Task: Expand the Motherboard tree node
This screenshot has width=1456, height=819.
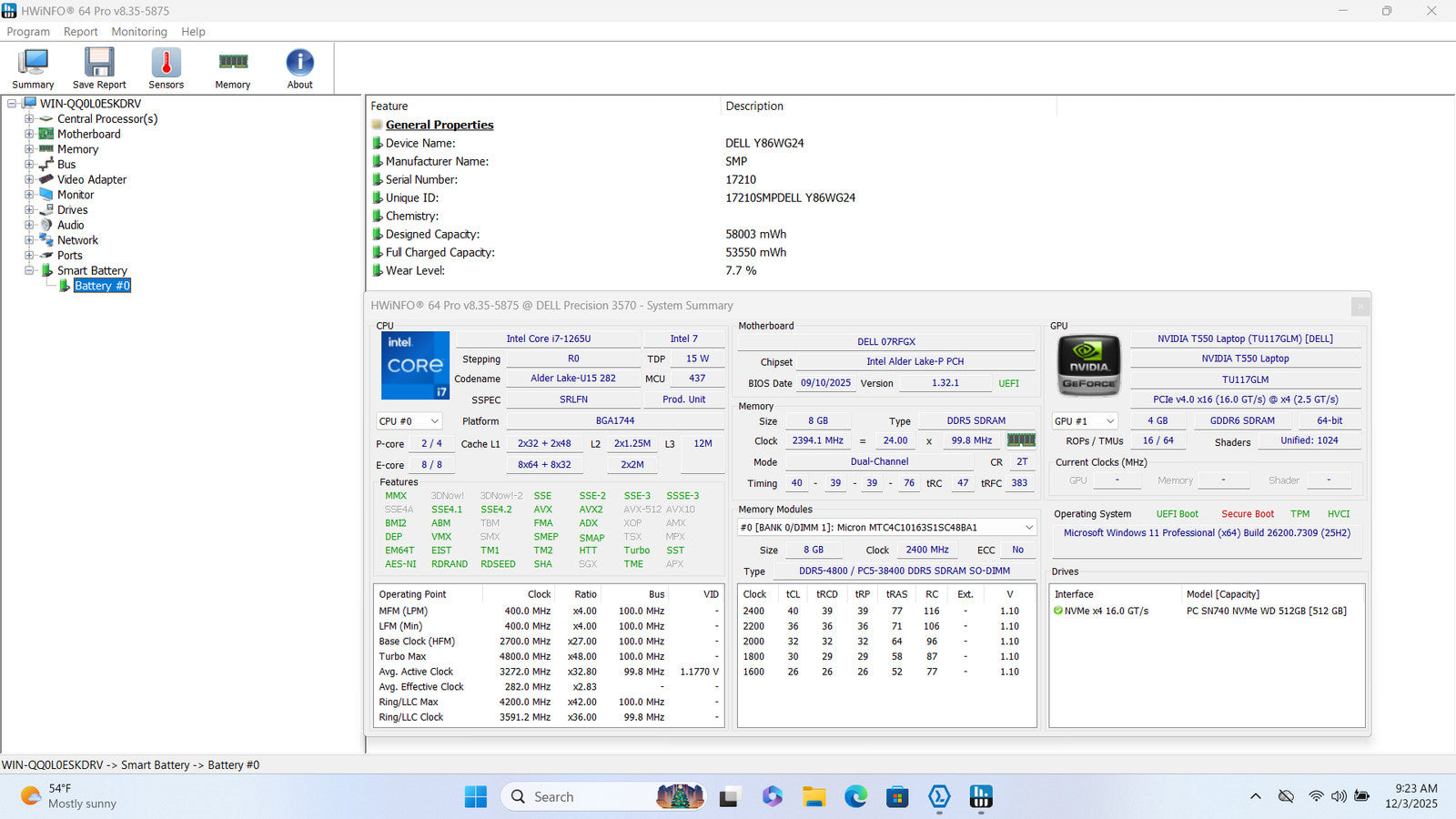Action: (x=29, y=134)
